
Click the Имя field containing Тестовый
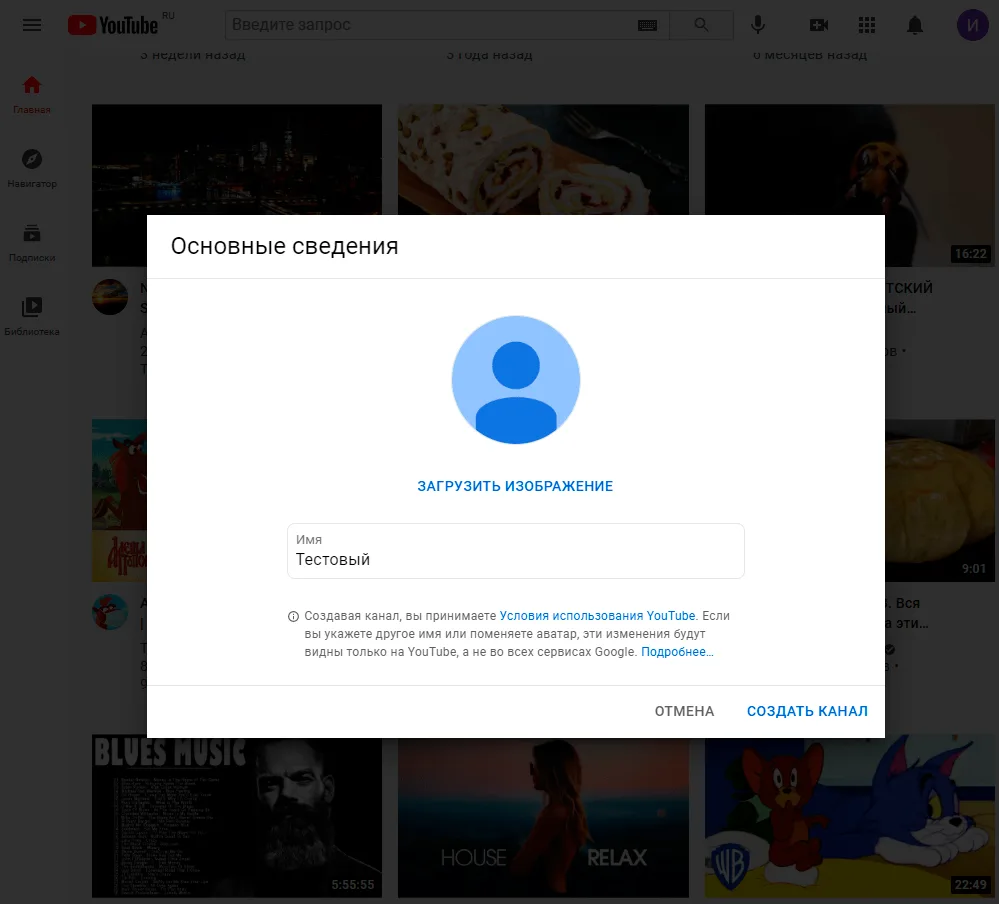coord(516,551)
